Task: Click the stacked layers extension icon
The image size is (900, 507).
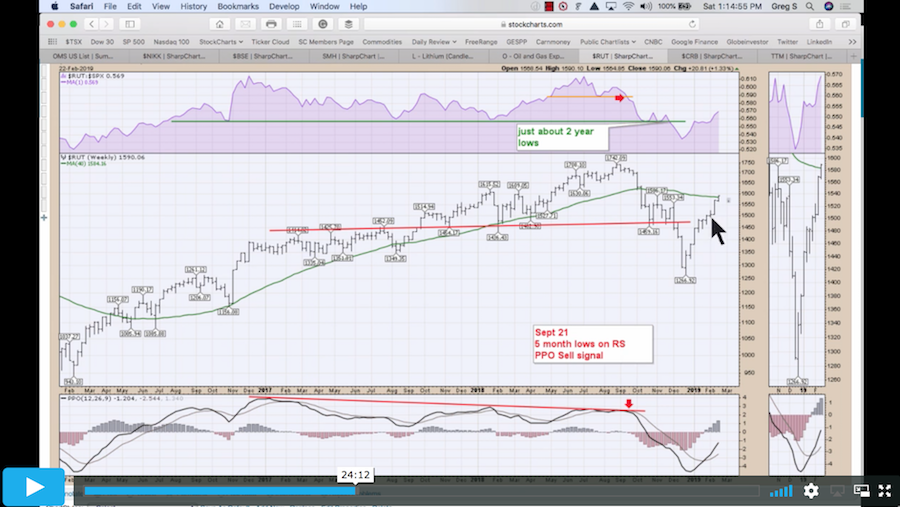Action: [348, 24]
